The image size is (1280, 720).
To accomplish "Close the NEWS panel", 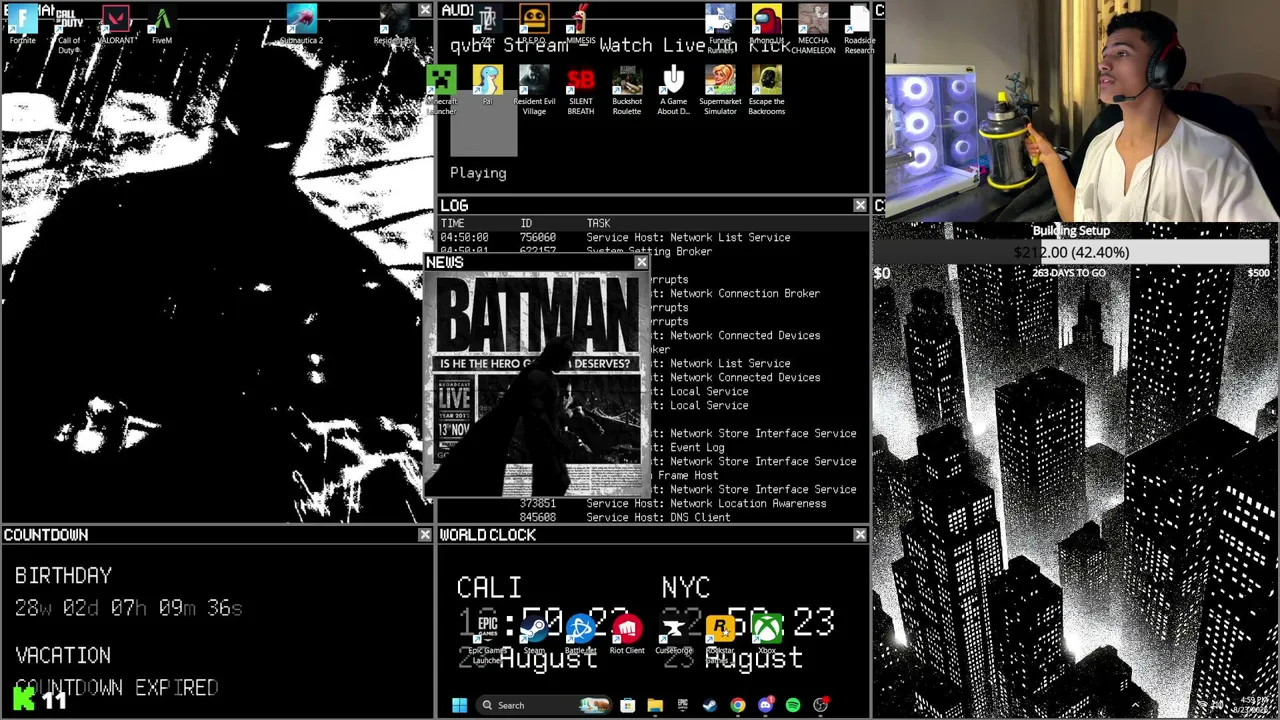I will click(x=641, y=262).
